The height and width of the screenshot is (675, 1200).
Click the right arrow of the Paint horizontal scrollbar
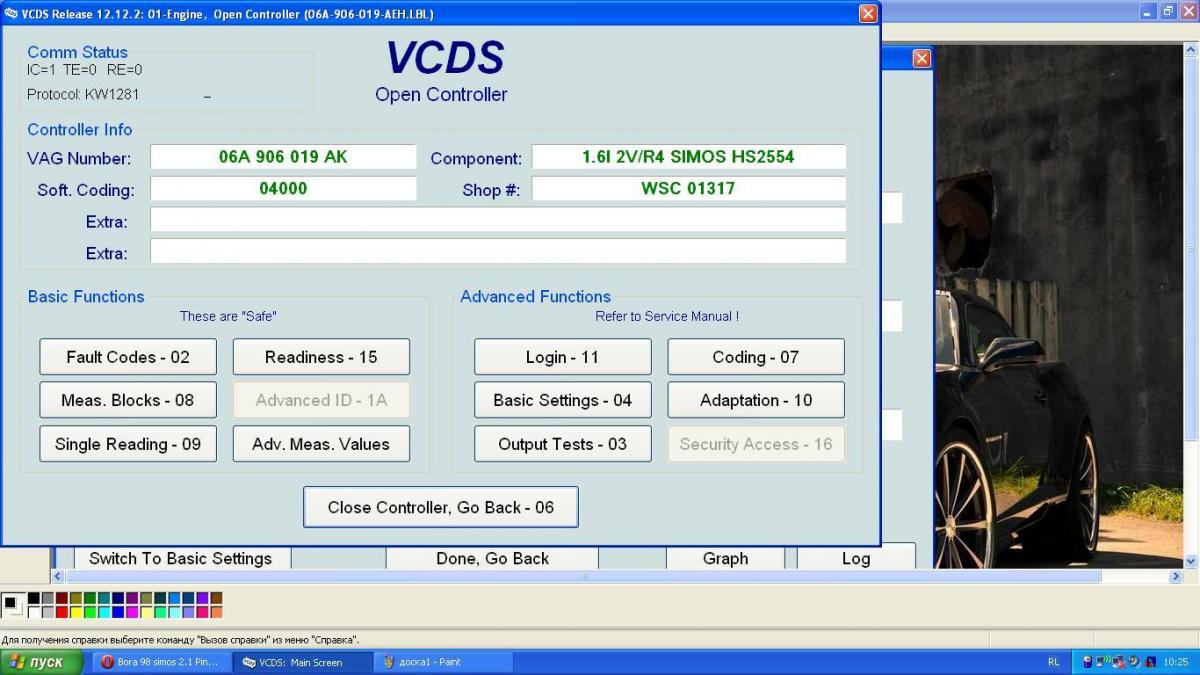[1176, 576]
